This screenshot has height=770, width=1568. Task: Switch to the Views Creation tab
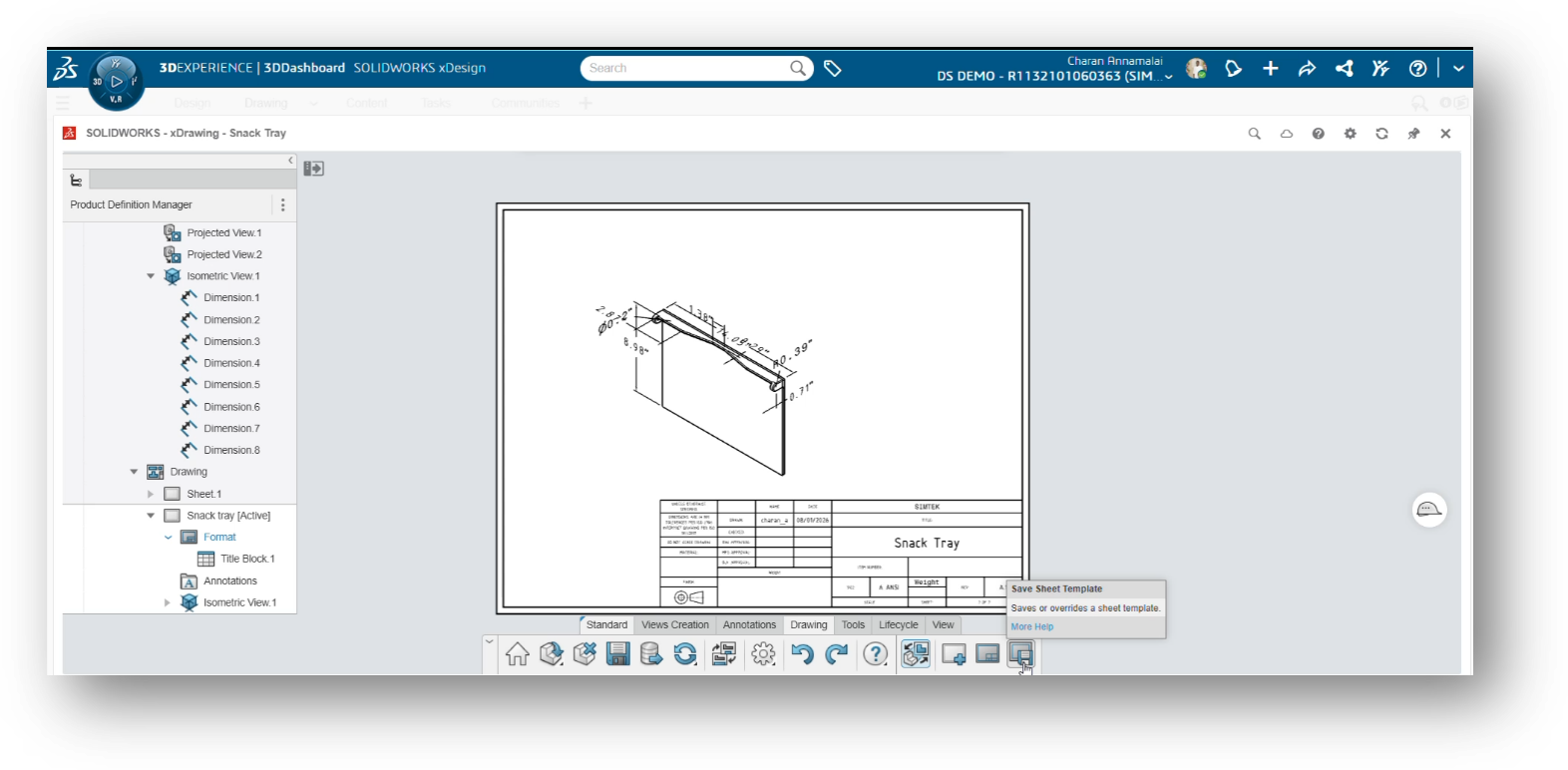(x=675, y=625)
